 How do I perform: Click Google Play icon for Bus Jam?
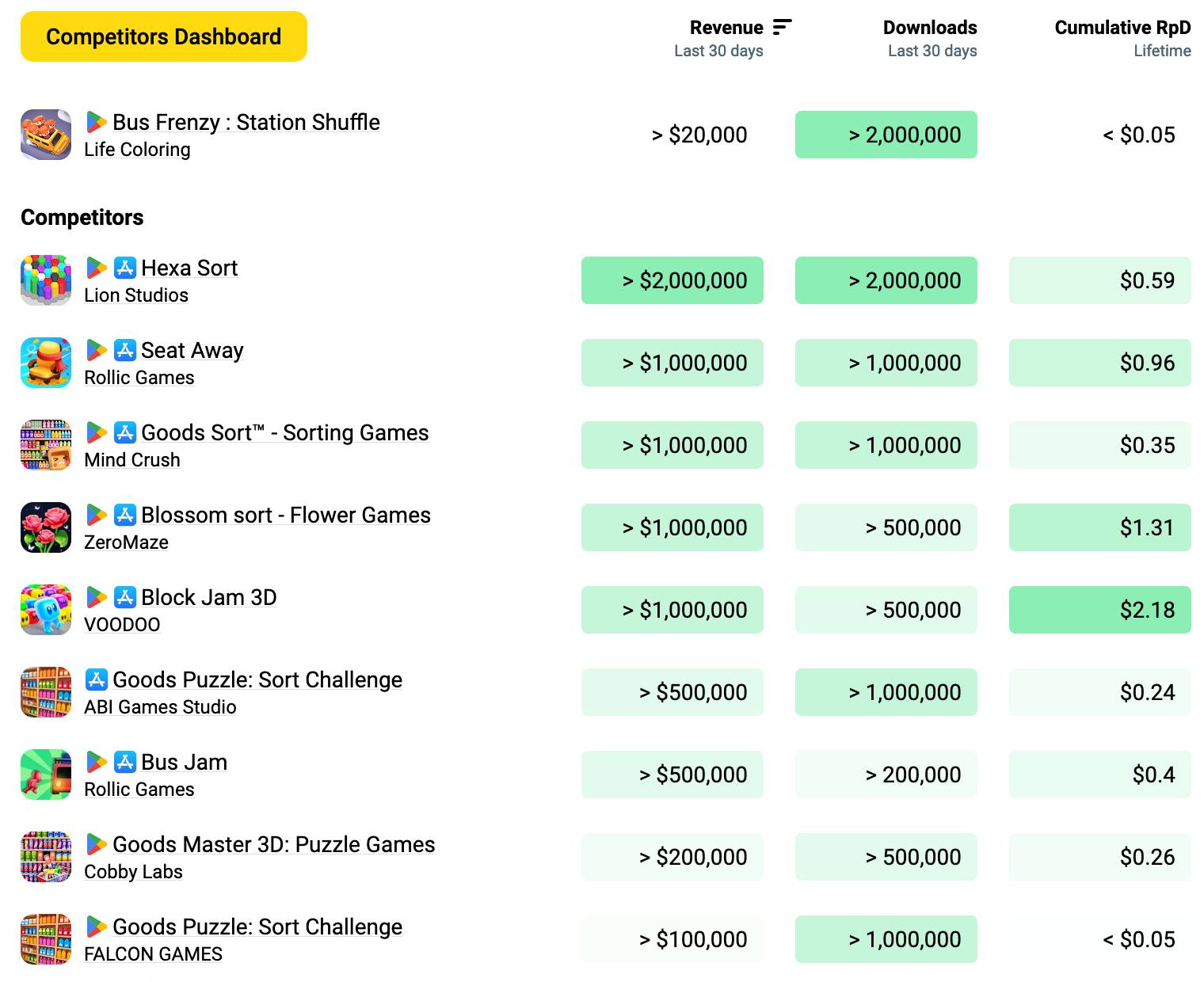[97, 762]
